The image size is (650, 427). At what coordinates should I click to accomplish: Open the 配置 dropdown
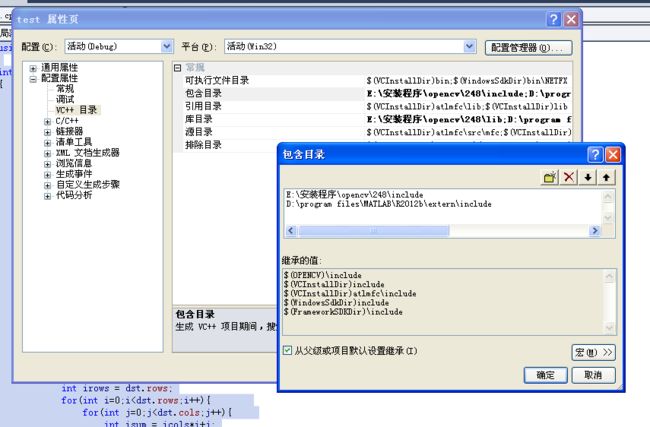pyautogui.click(x=166, y=46)
